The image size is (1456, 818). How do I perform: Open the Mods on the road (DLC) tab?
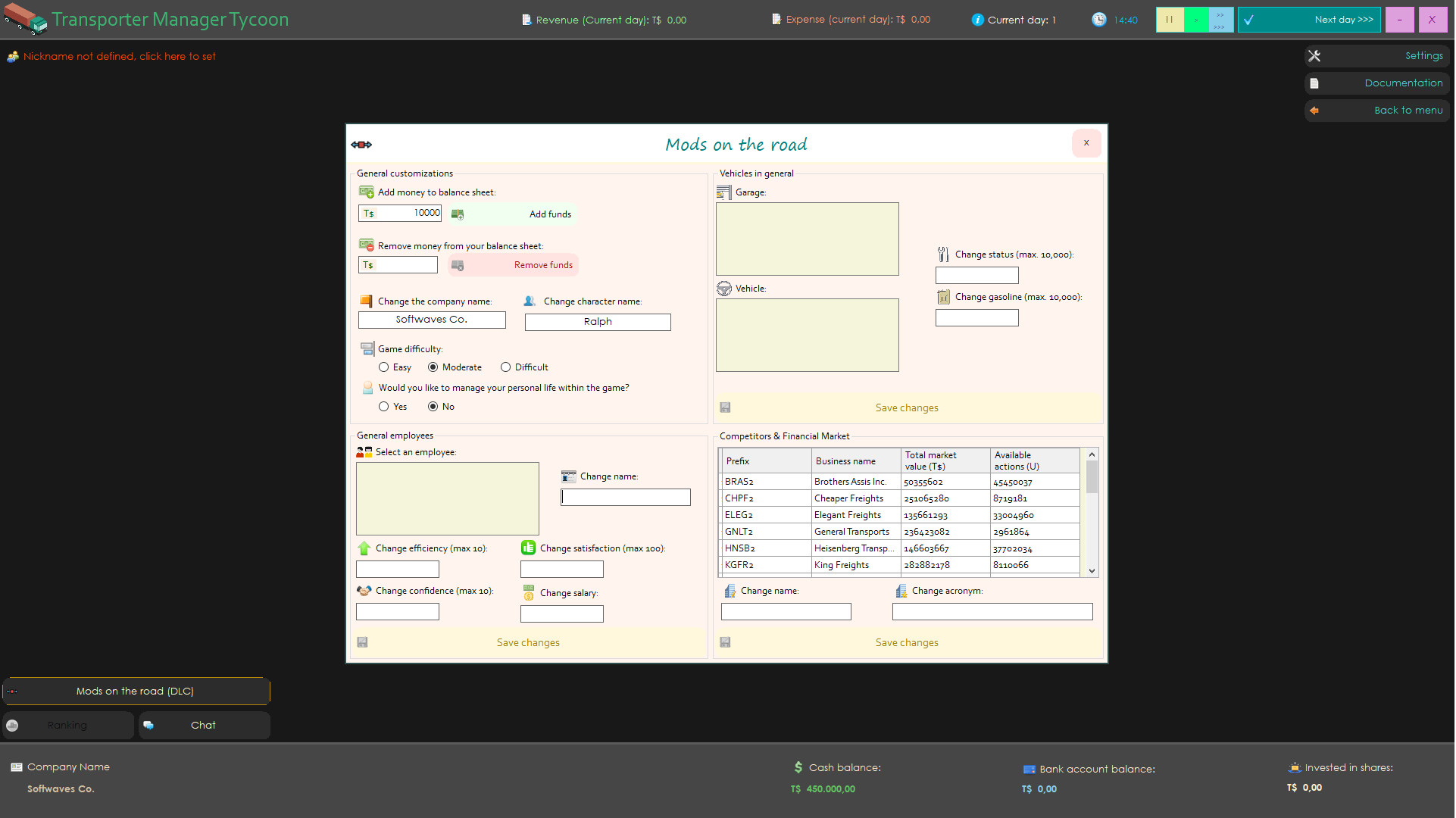pyautogui.click(x=135, y=691)
